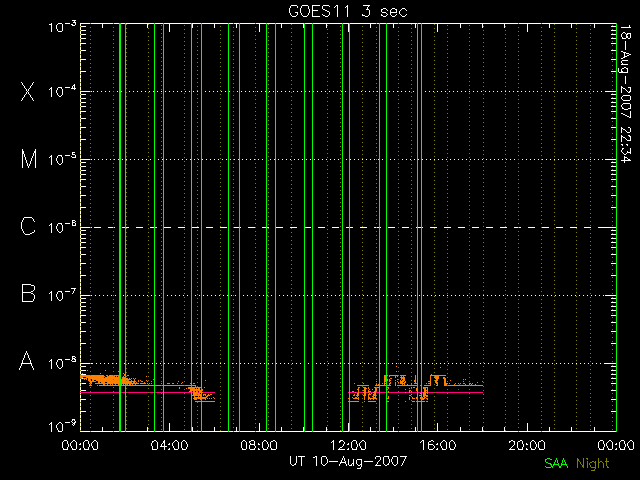640x480 pixels.
Task: Click the 20:00 time axis label
Action: [x=527, y=445]
